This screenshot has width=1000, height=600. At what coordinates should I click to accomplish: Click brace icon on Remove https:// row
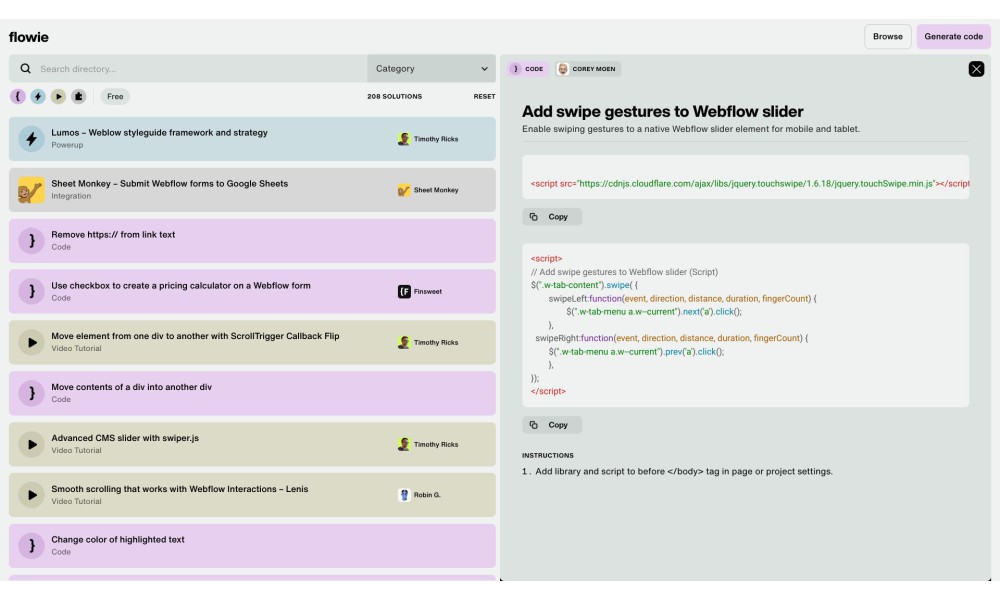[x=31, y=240]
